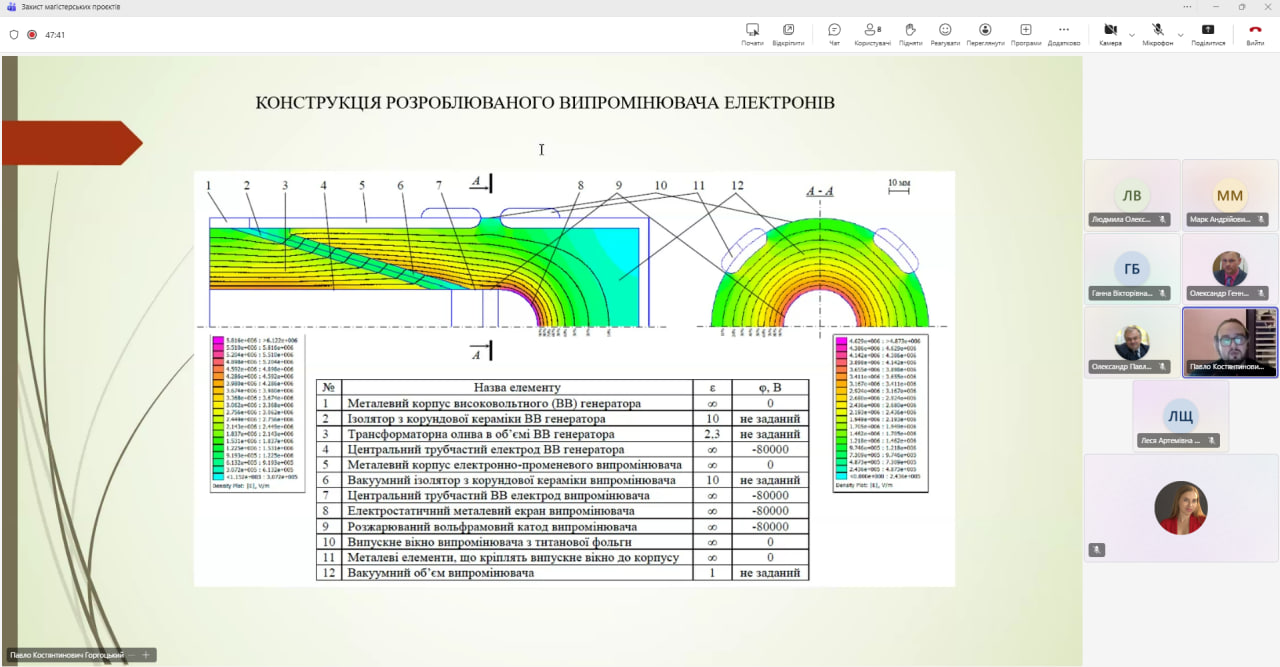Raise hand with the Підняти button
Screen dimensions: 1280x667
[910, 34]
